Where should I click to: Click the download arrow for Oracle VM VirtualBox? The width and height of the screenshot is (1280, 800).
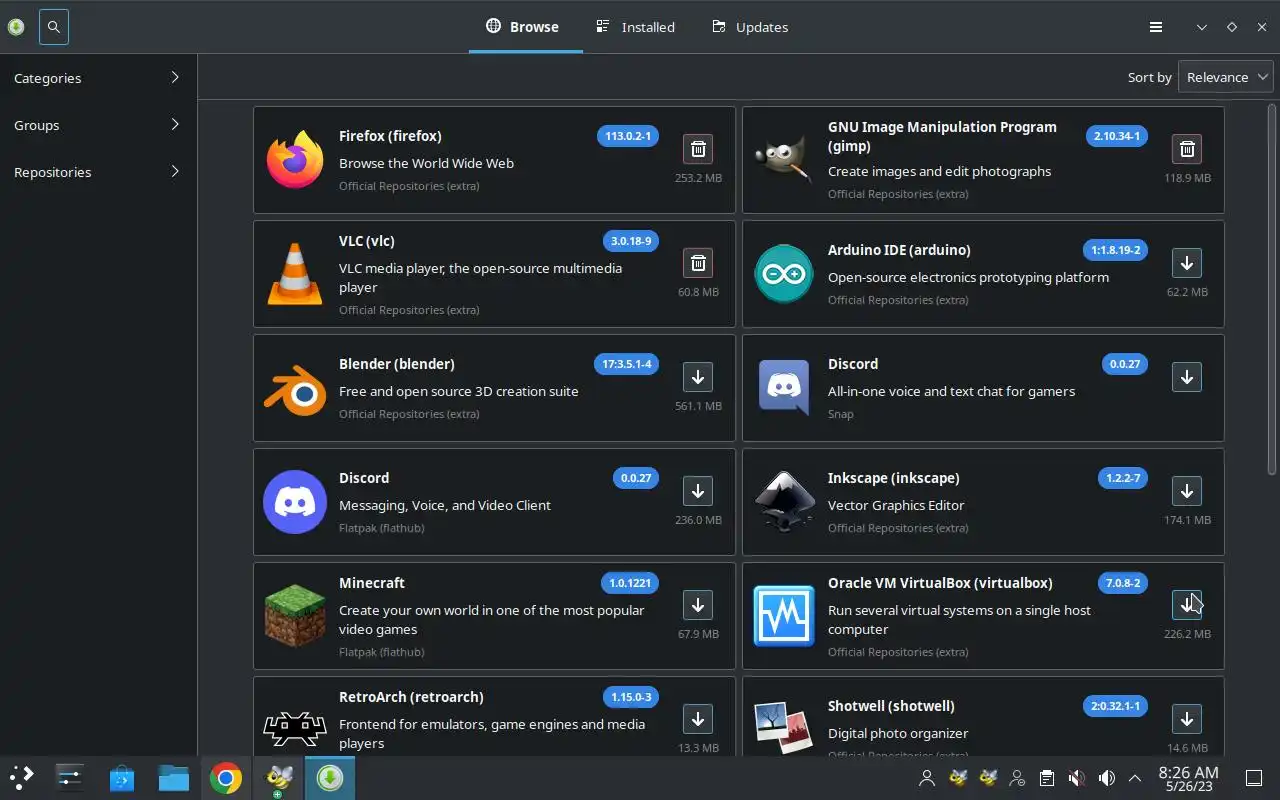pyautogui.click(x=1187, y=605)
